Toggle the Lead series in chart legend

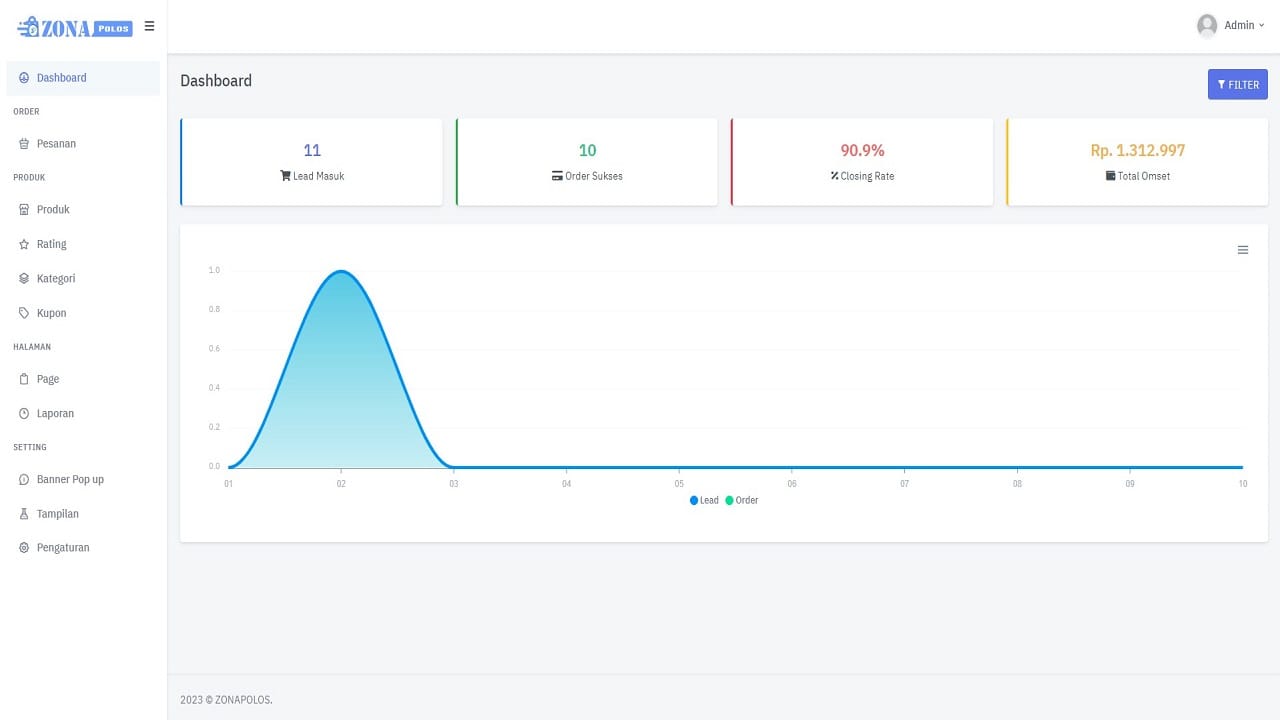tap(704, 500)
